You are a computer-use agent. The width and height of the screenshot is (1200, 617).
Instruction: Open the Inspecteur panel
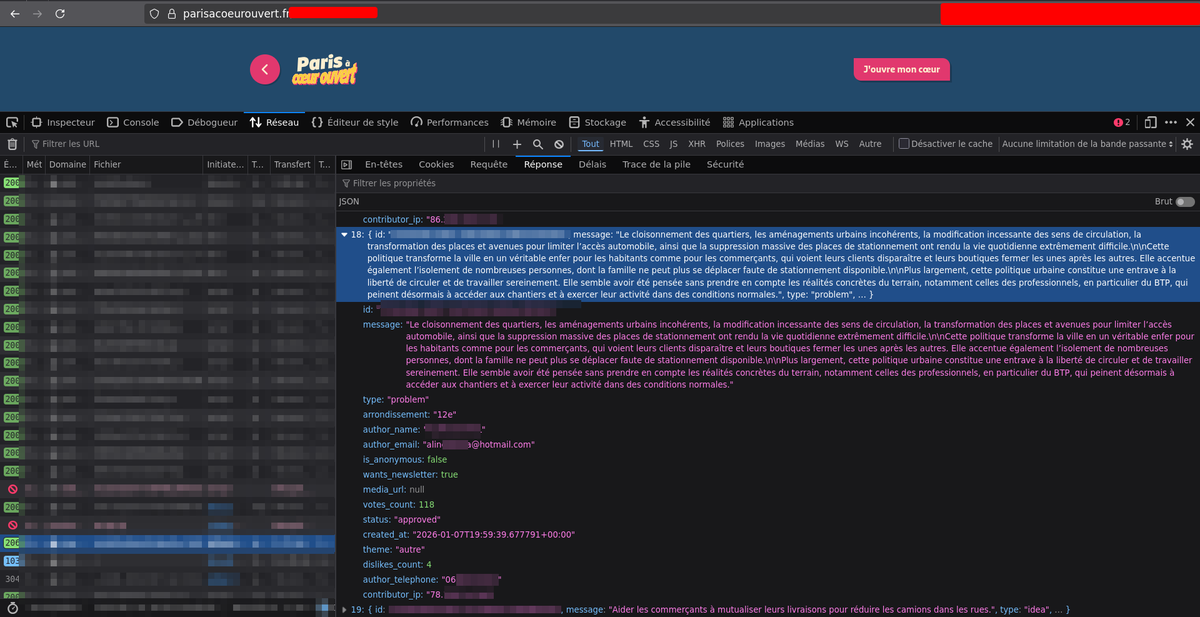63,122
